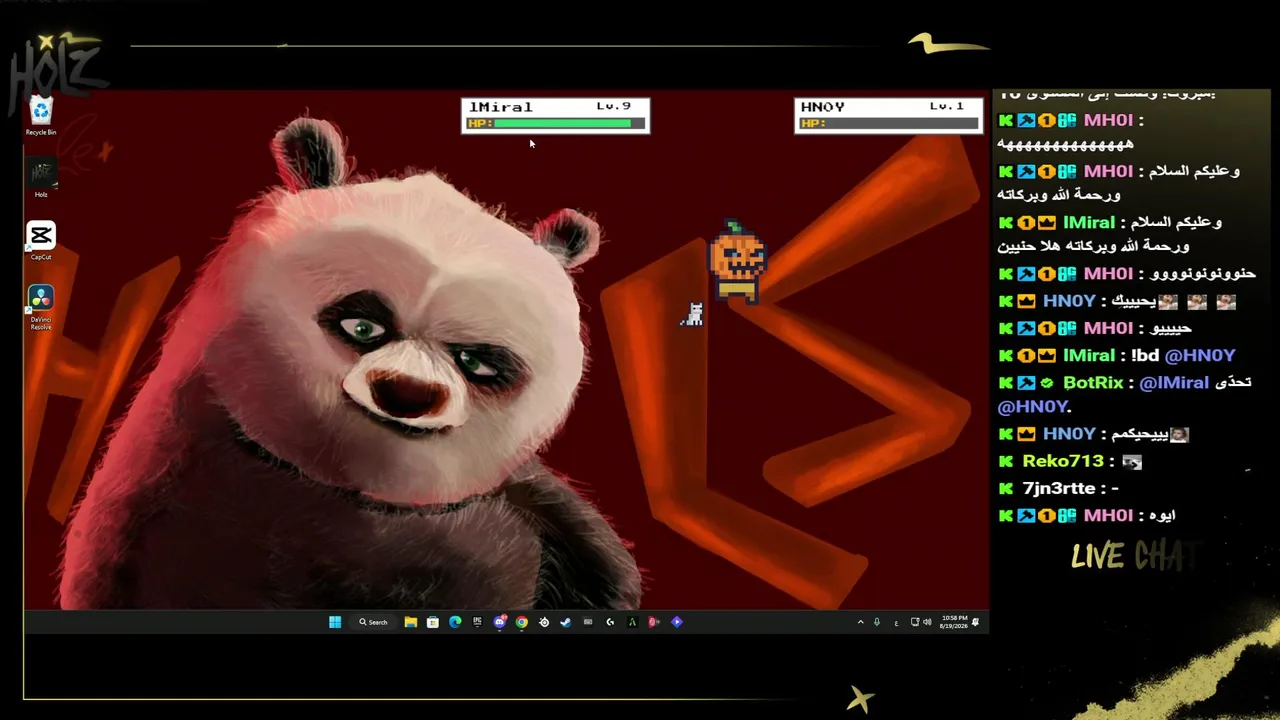The height and width of the screenshot is (720, 1280).
Task: Open the notification bell in the tray
Action: 975,622
